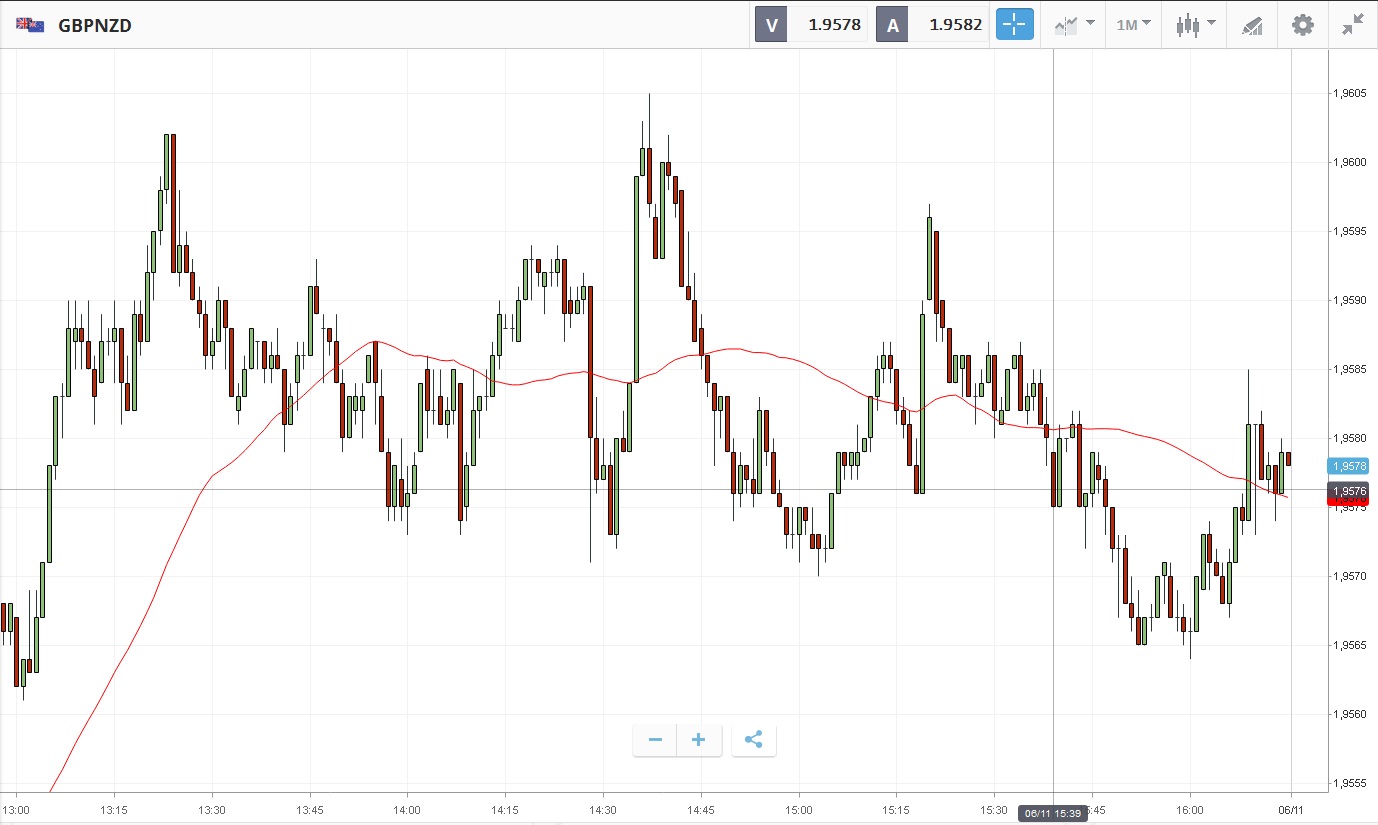Select the drawing tools icon

tap(1252, 25)
